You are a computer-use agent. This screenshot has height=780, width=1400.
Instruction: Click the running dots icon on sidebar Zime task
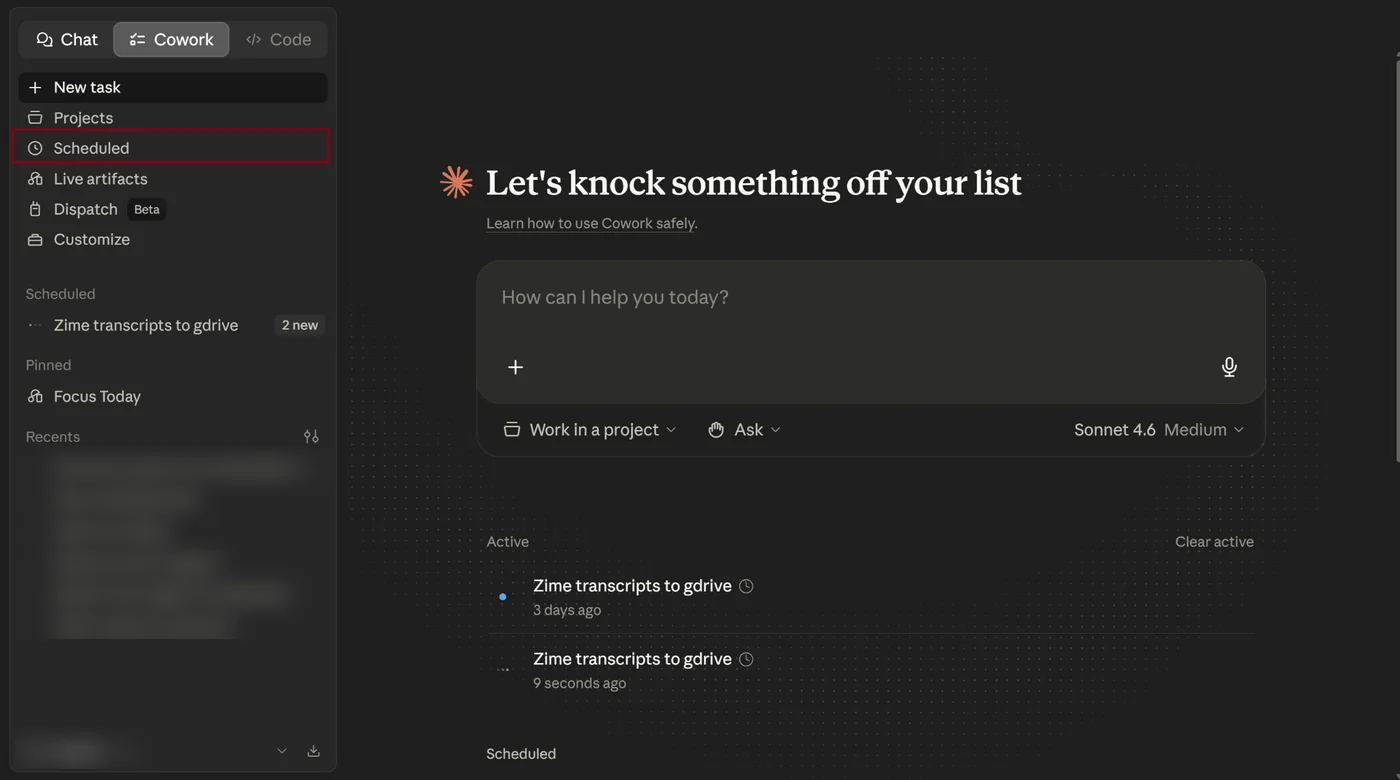[x=35, y=325]
